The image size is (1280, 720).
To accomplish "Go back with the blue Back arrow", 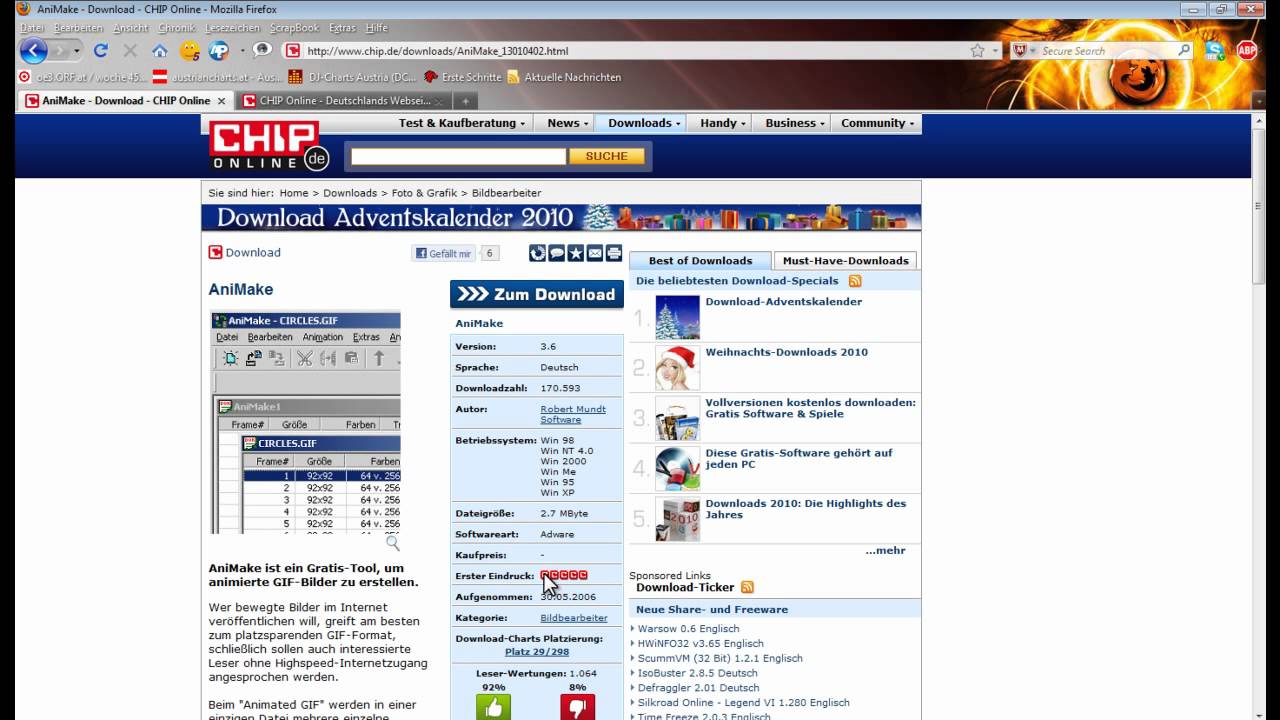I will pyautogui.click(x=34, y=50).
